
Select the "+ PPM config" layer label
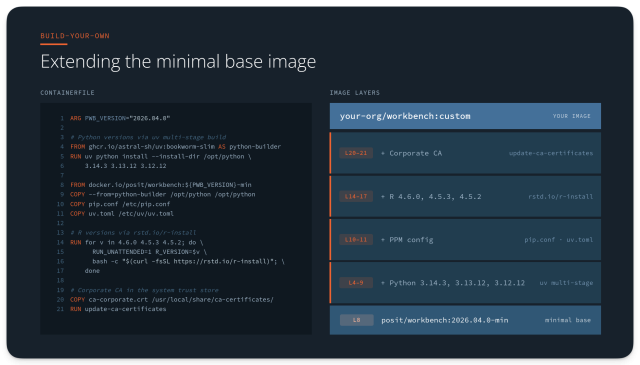click(407, 240)
